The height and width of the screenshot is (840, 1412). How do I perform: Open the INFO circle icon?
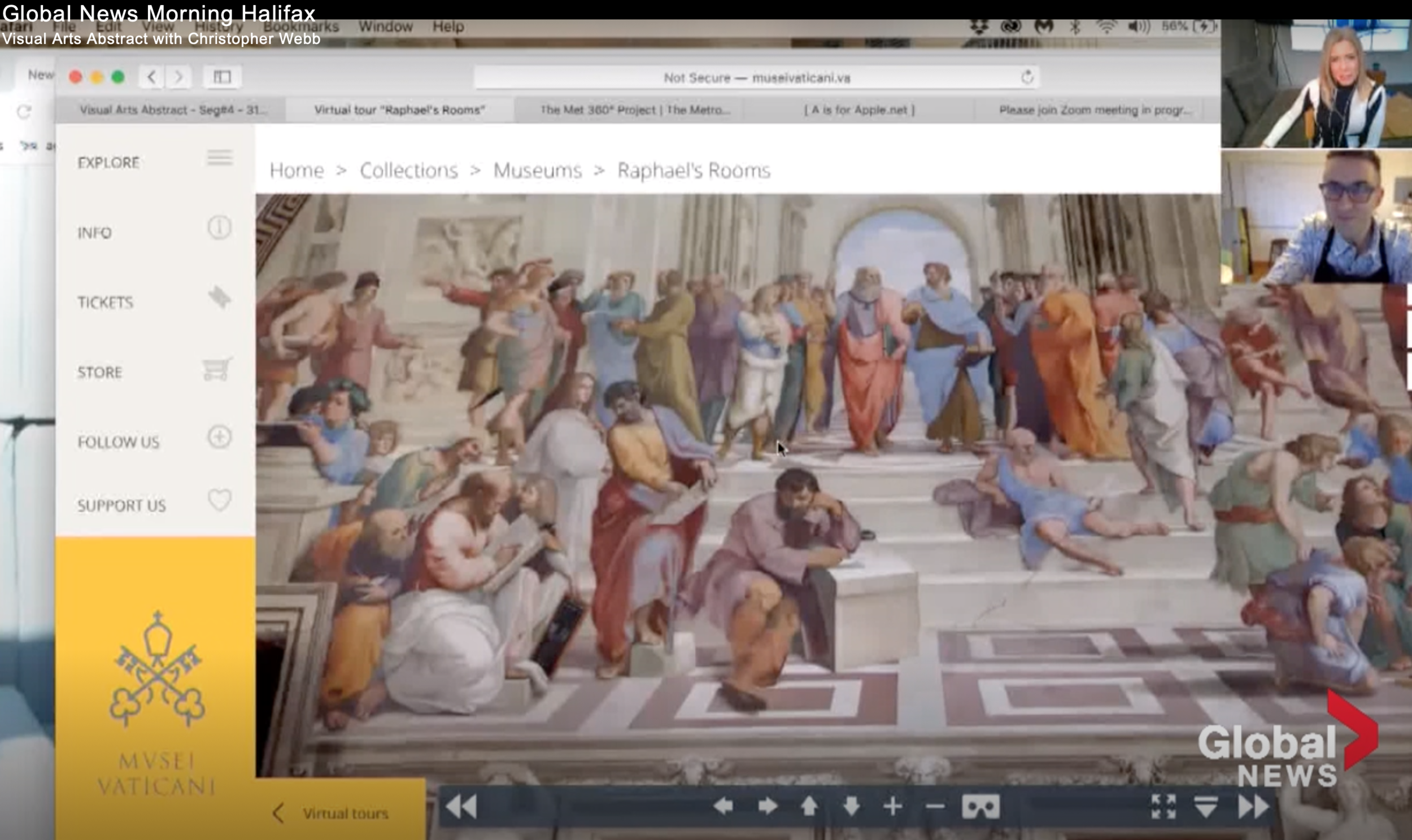click(220, 228)
